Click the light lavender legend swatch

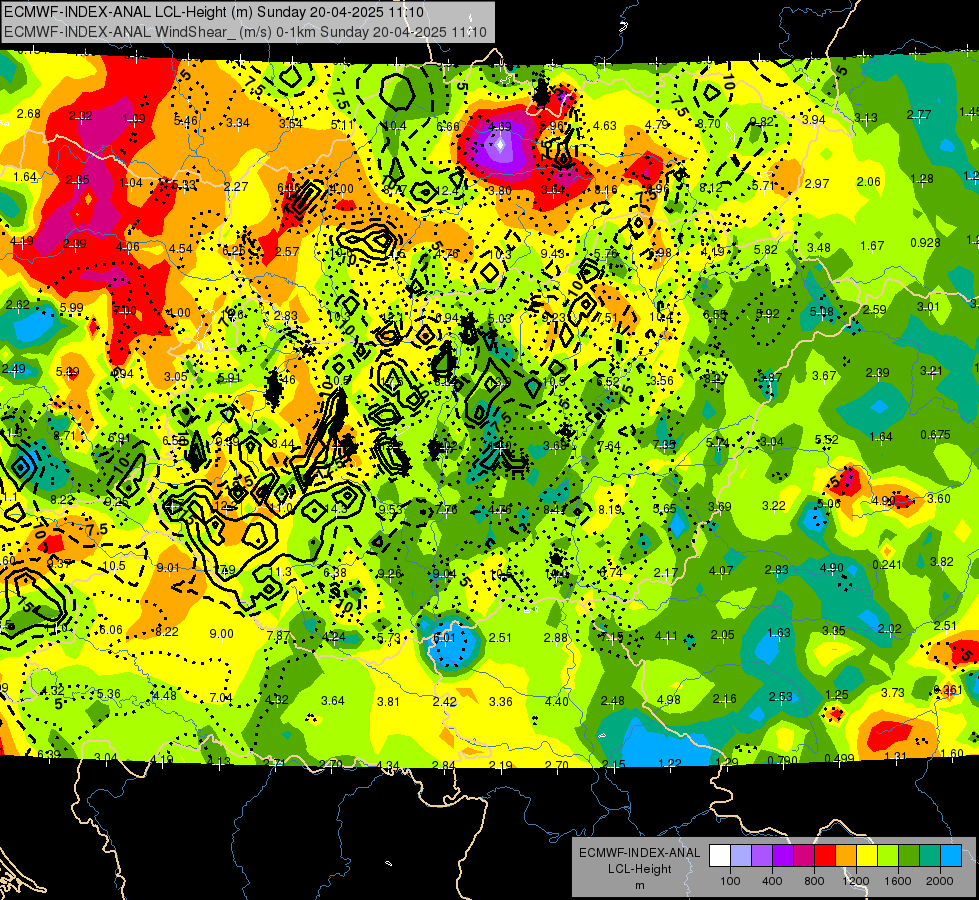[741, 856]
